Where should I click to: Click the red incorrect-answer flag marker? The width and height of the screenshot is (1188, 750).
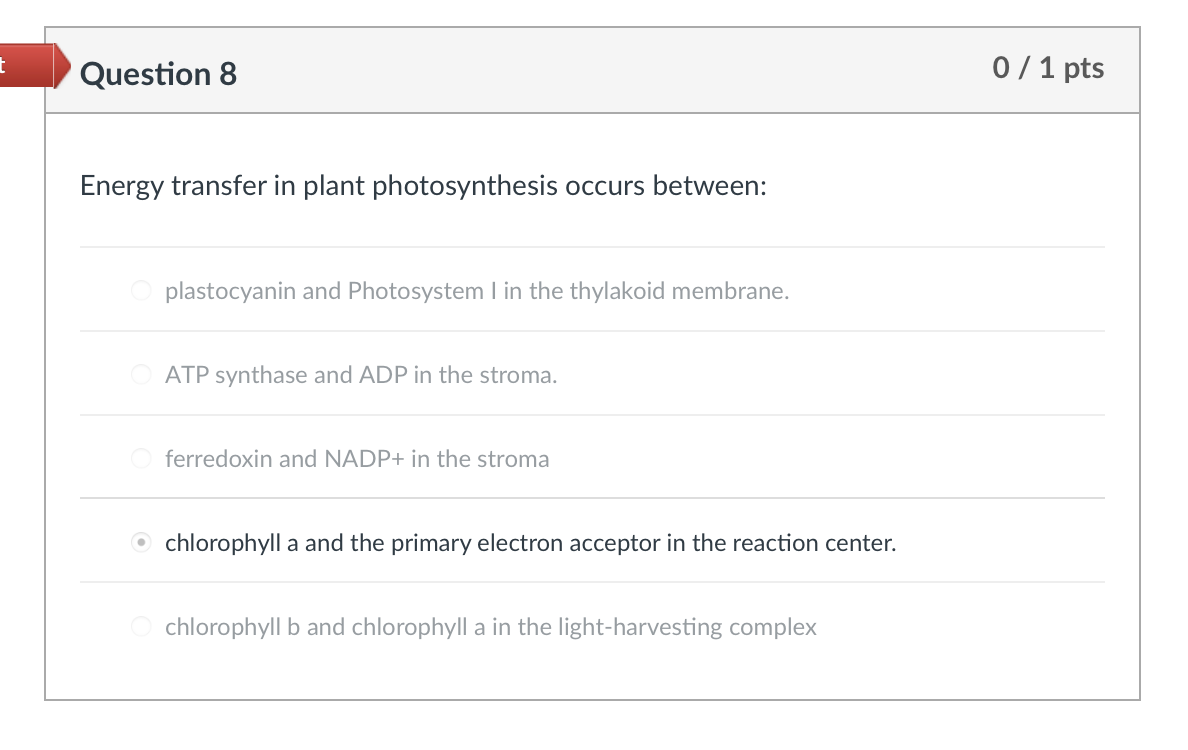point(28,67)
